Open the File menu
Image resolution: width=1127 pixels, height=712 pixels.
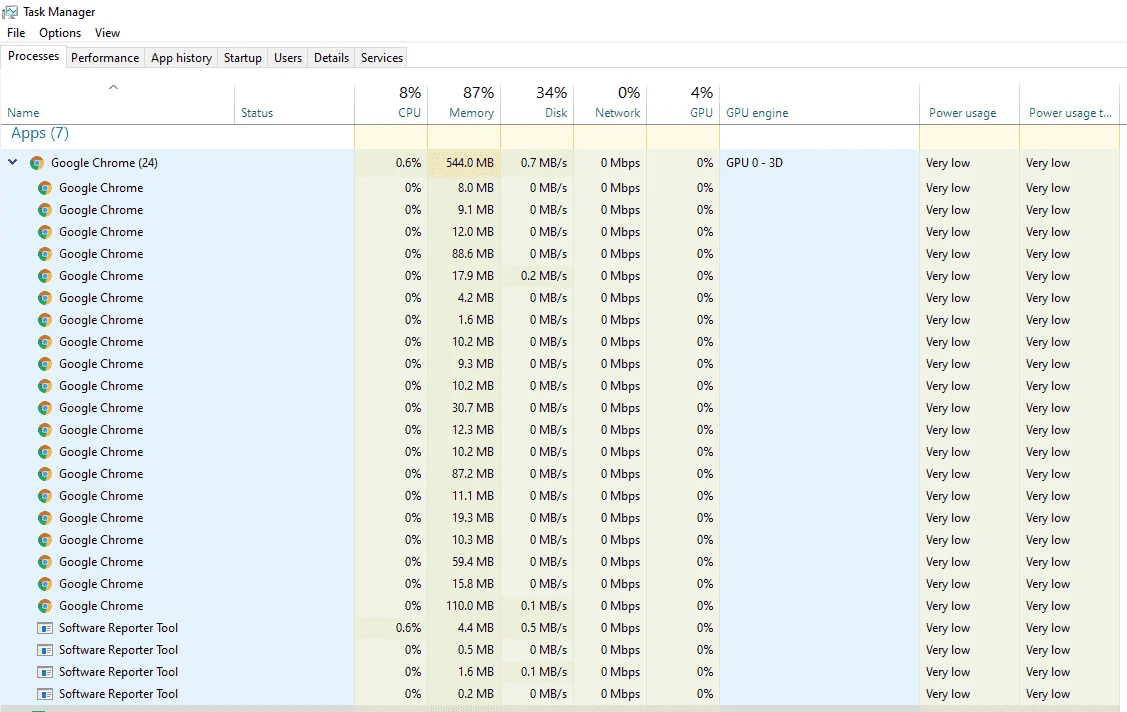coord(16,33)
